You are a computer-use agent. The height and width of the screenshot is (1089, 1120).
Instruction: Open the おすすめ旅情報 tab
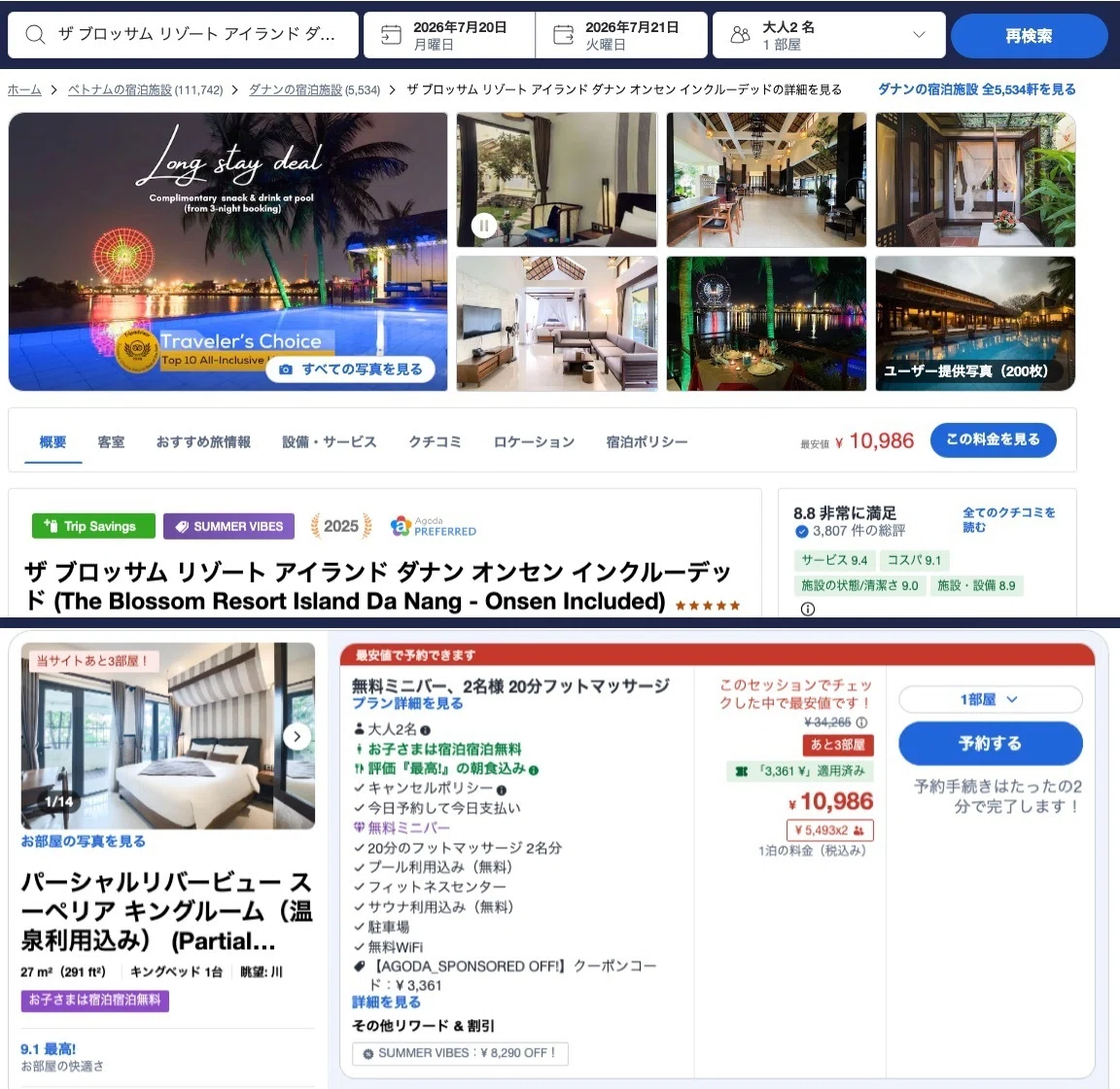pyautogui.click(x=203, y=442)
